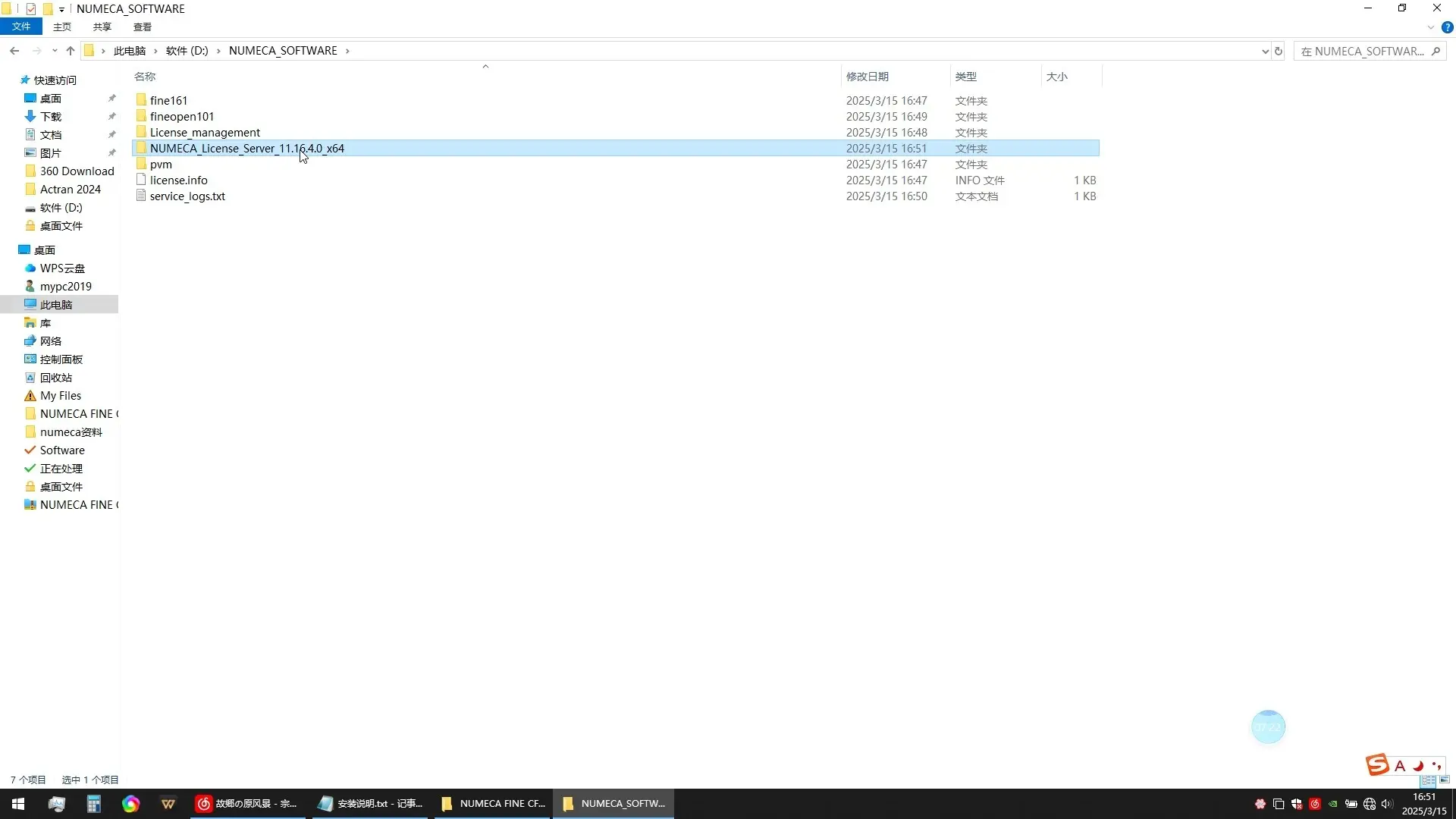Open the Help question mark icon
1456x819 pixels.
[x=1447, y=27]
